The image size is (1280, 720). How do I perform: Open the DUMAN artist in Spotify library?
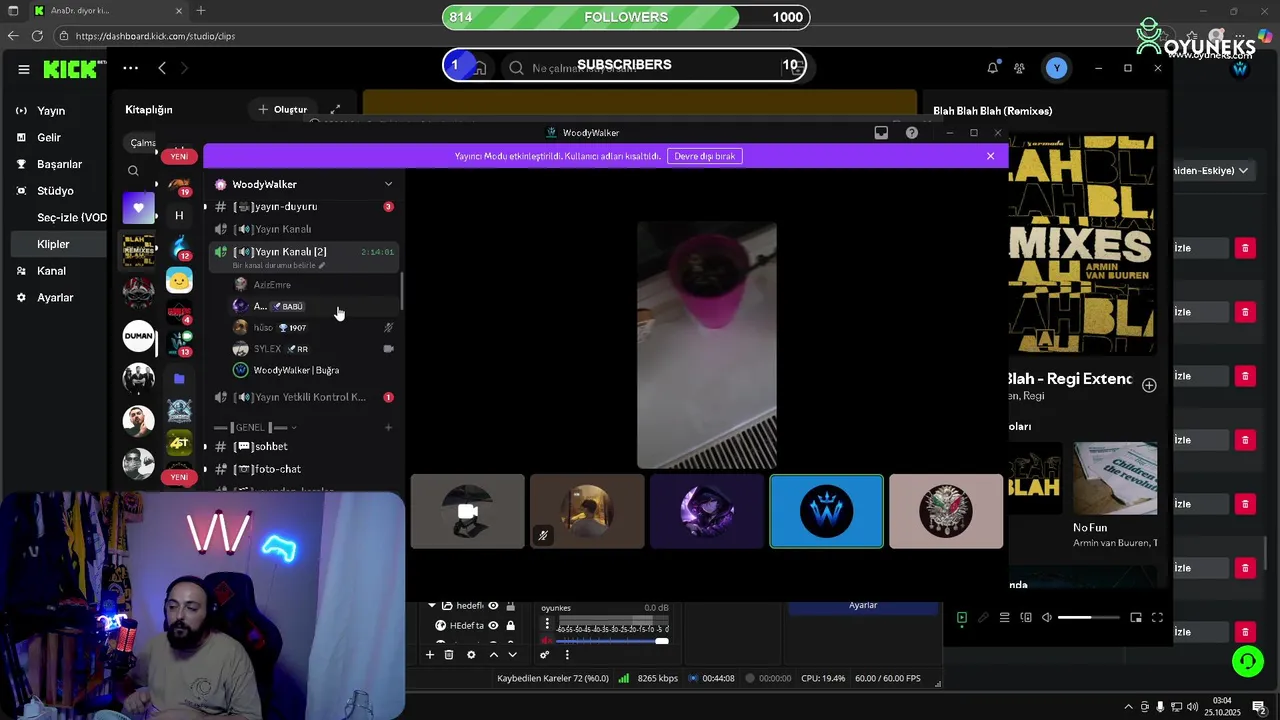tap(138, 336)
